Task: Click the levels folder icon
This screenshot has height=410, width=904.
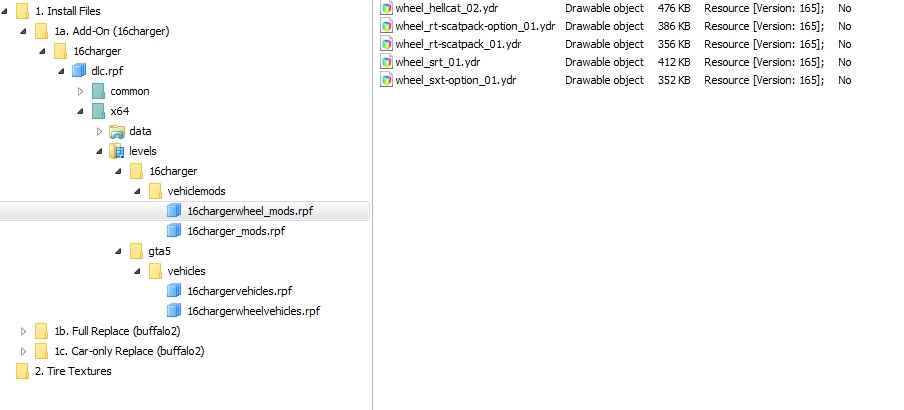Action: click(117, 151)
